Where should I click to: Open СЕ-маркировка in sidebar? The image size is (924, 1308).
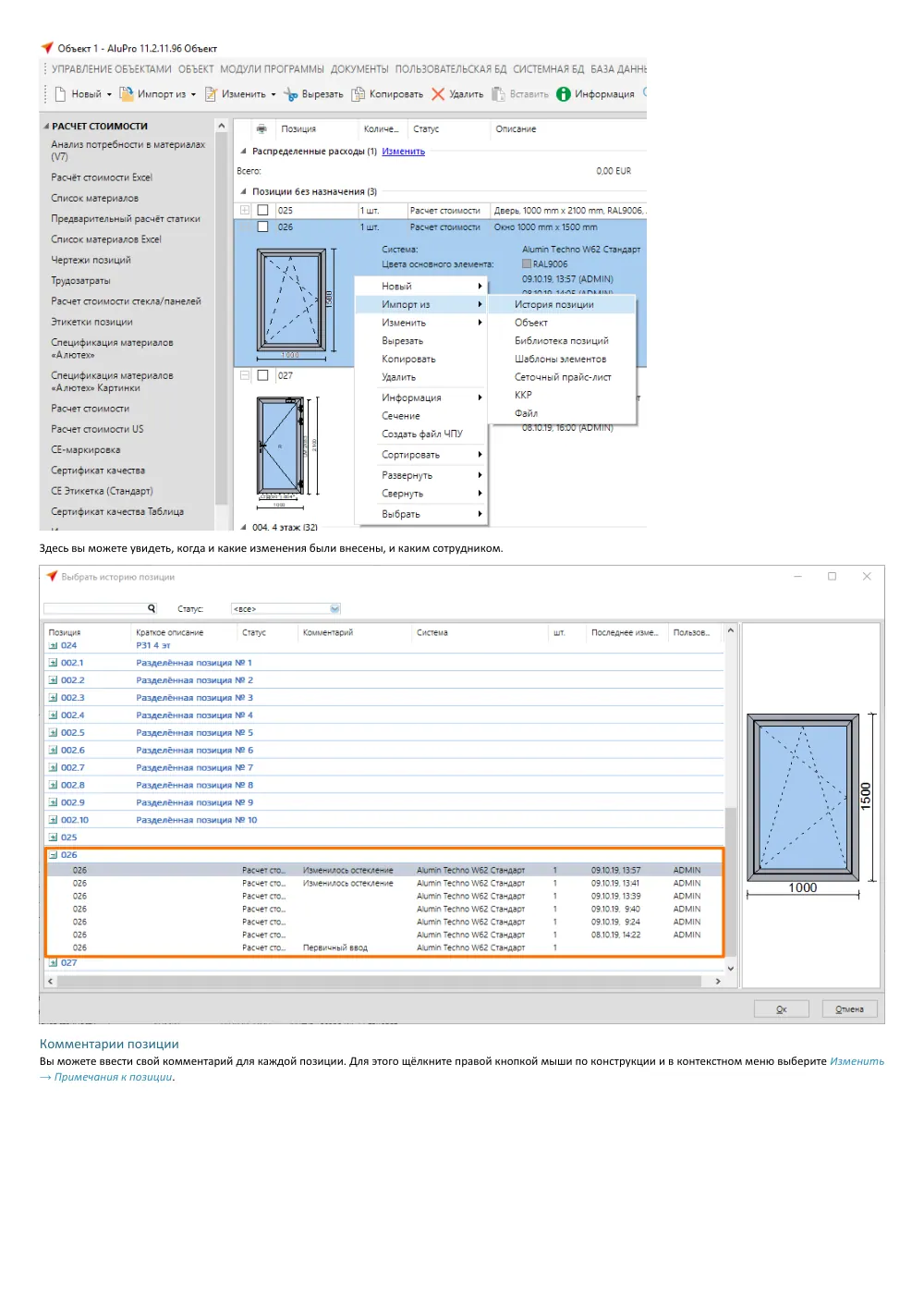tap(85, 449)
